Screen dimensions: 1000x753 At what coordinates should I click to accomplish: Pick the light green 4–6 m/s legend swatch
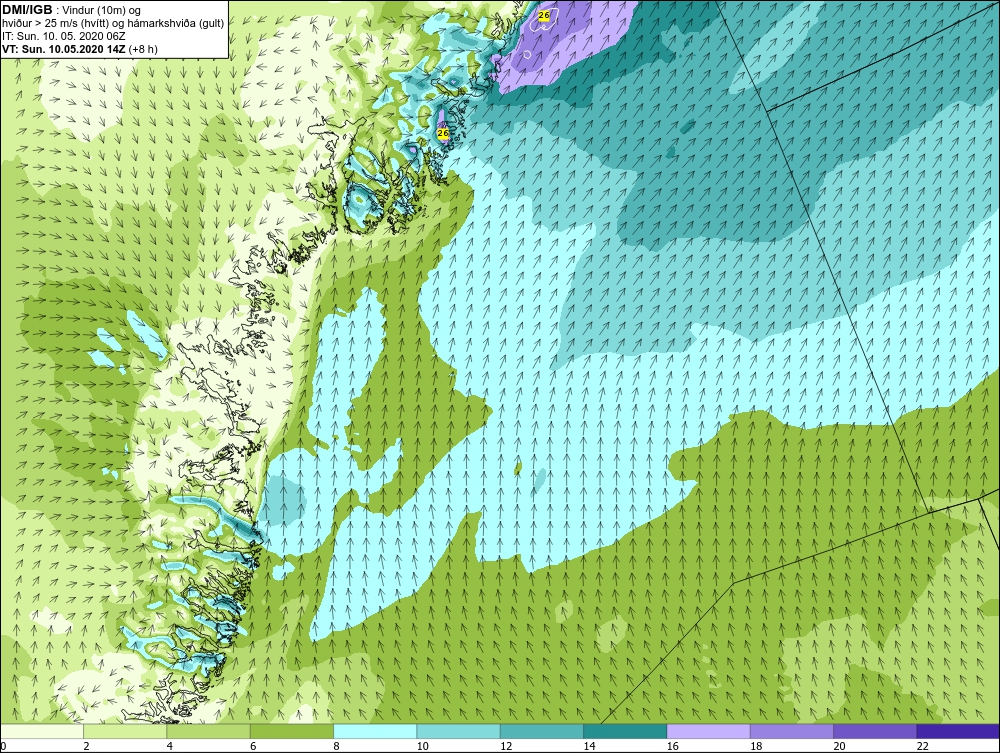pyautogui.click(x=209, y=731)
